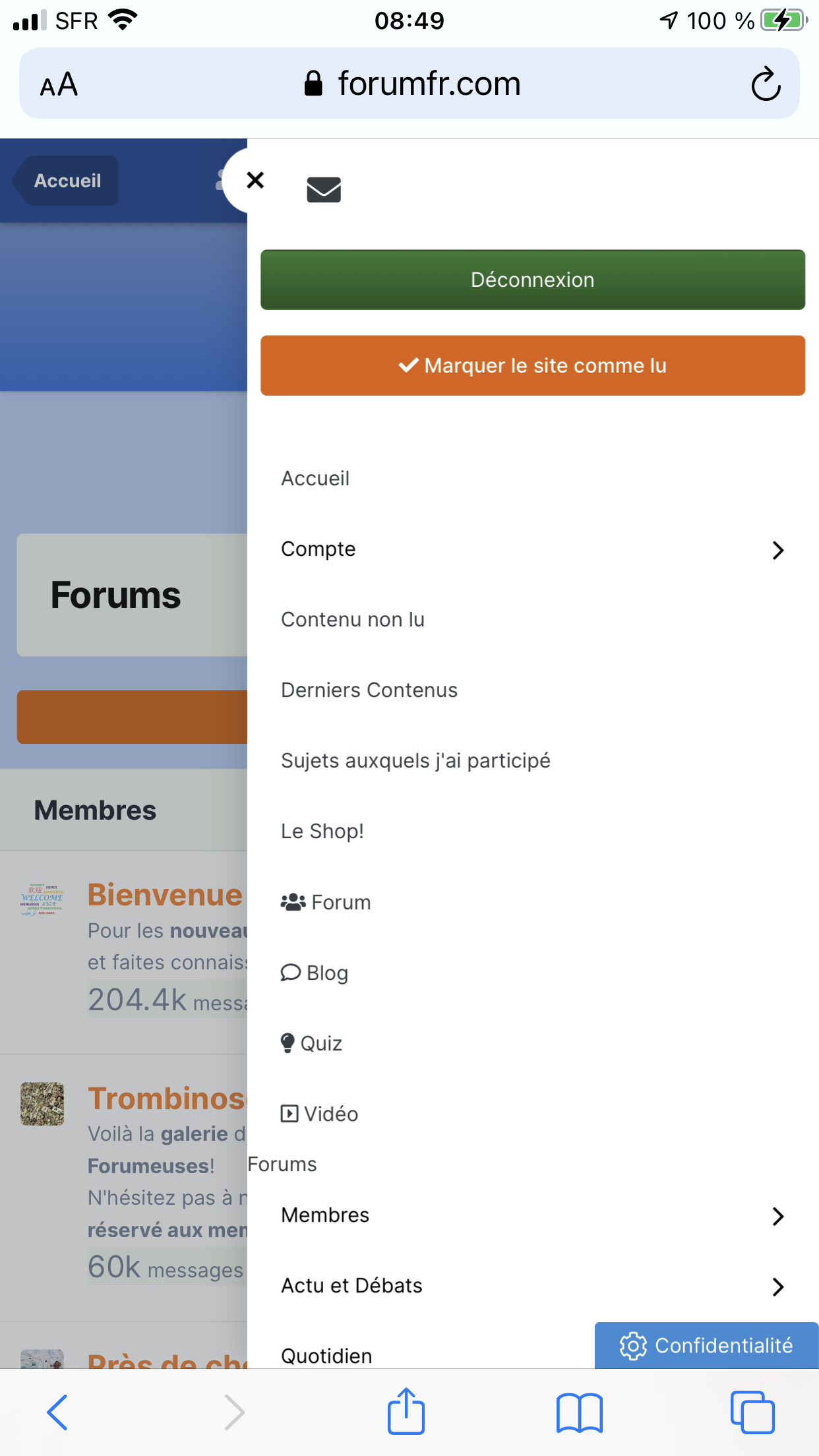The image size is (819, 1456).
Task: Open the Quiz lightbulb link
Action: (x=311, y=1043)
